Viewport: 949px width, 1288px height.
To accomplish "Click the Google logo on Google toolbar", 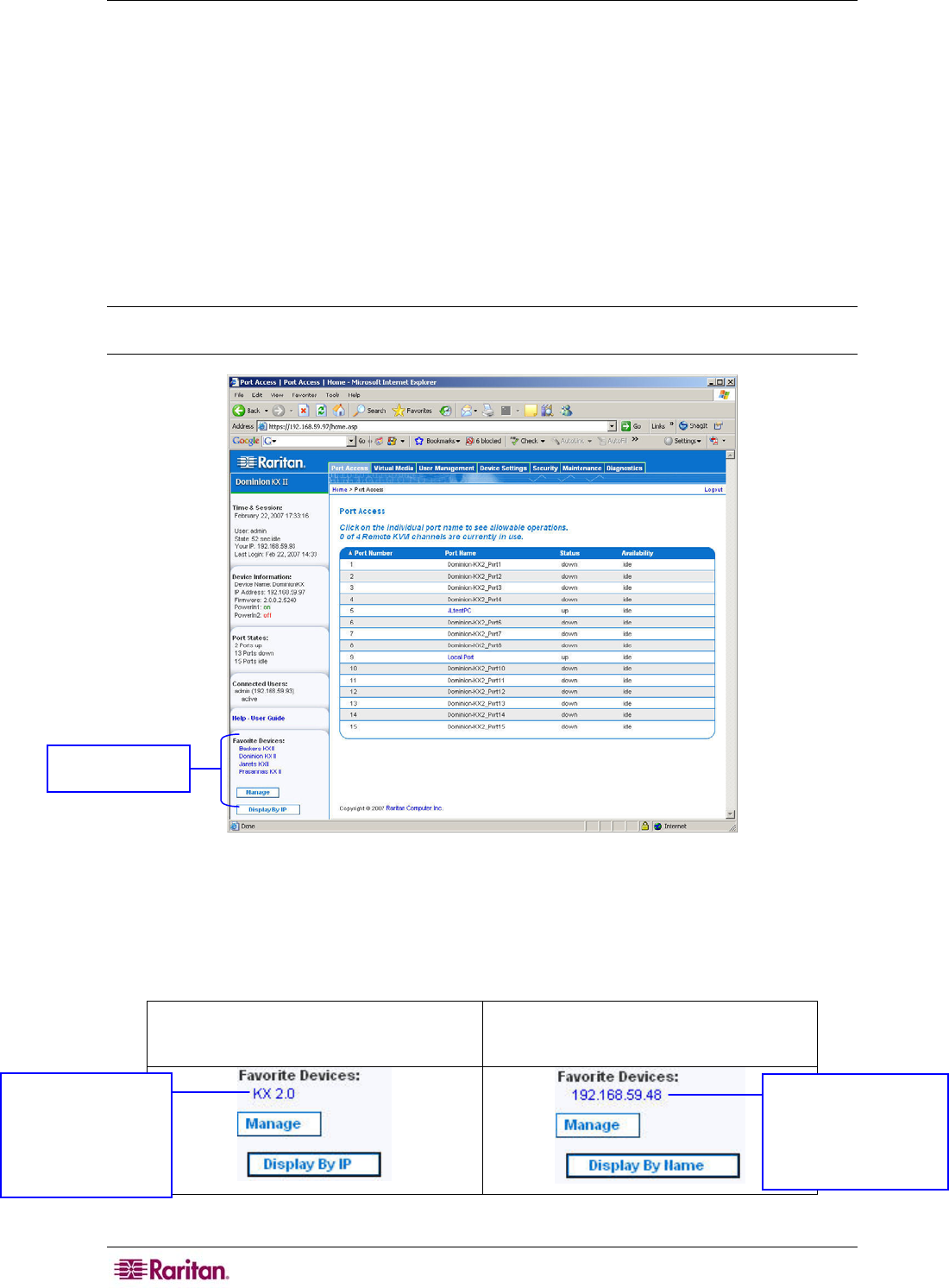I will pos(246,441).
